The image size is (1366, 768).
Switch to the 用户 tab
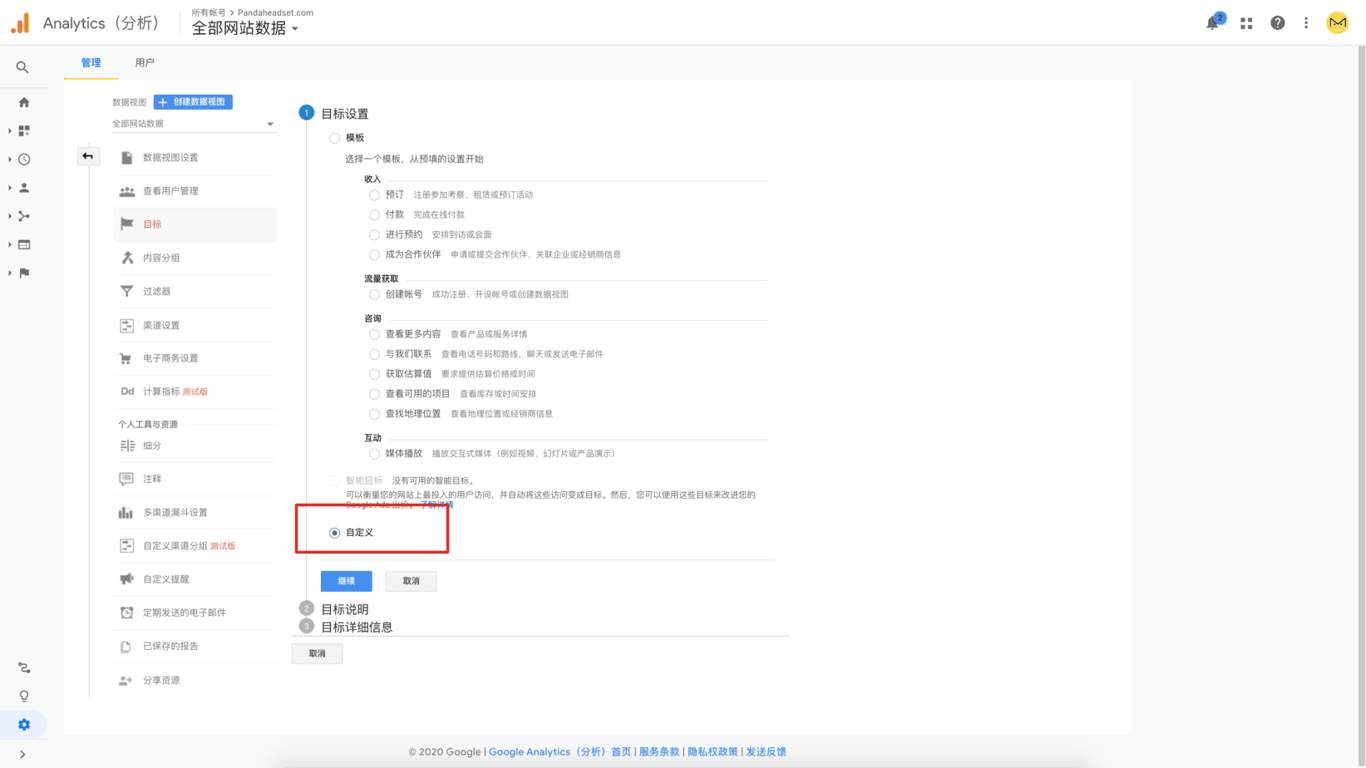145,63
